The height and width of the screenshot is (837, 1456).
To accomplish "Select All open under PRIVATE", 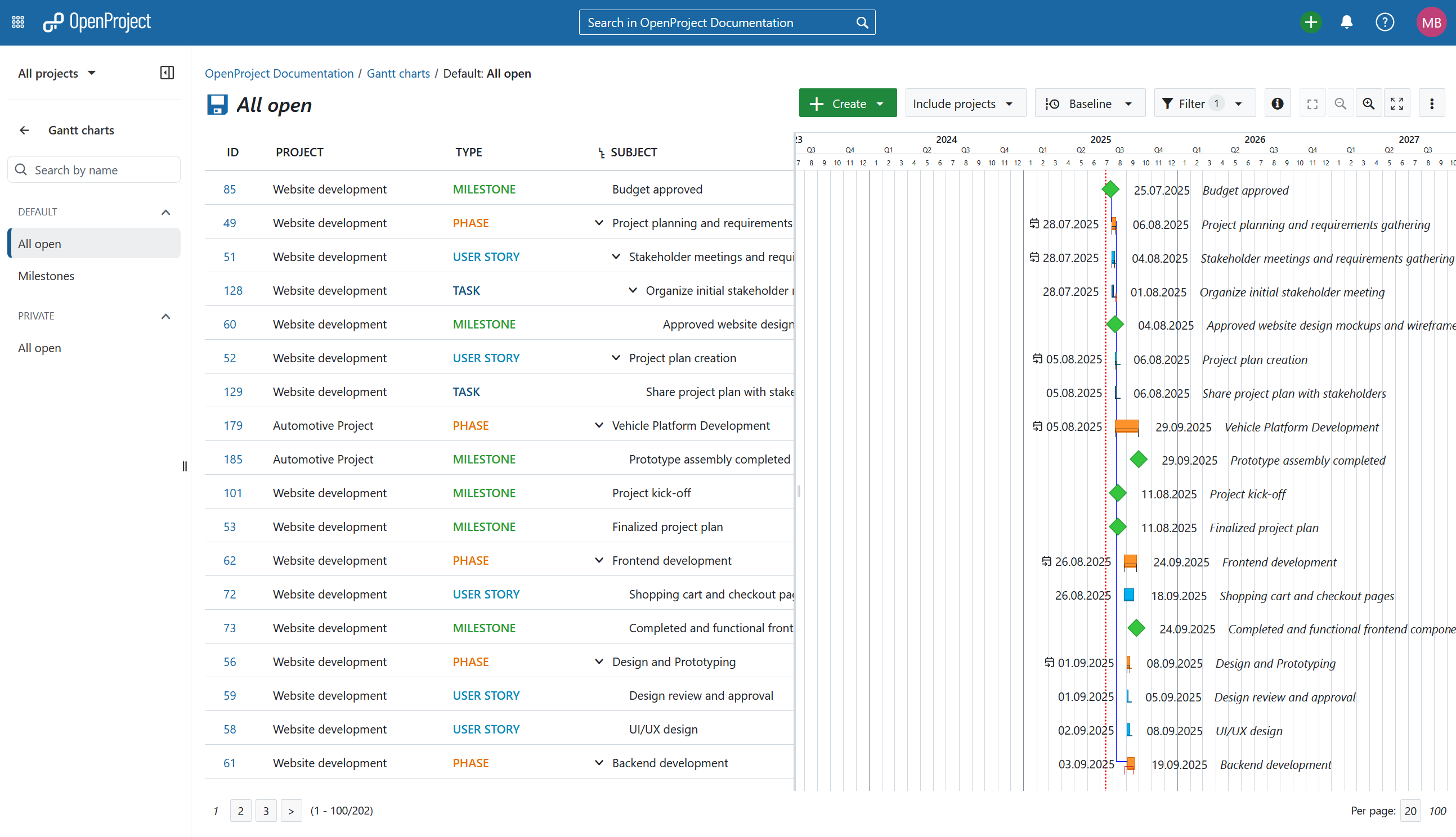I will pyautogui.click(x=95, y=348).
